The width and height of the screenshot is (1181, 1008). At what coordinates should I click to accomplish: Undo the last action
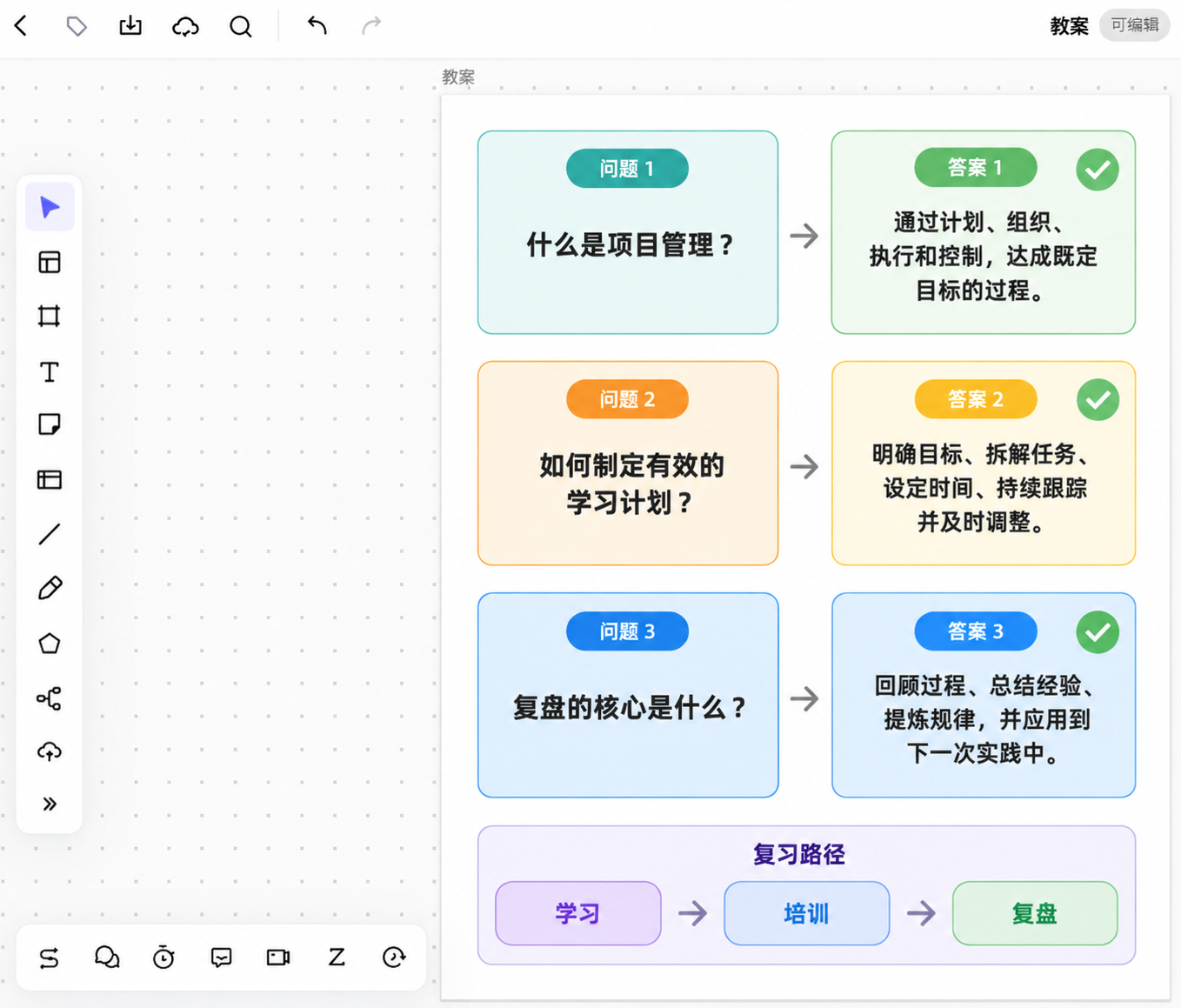click(x=317, y=26)
